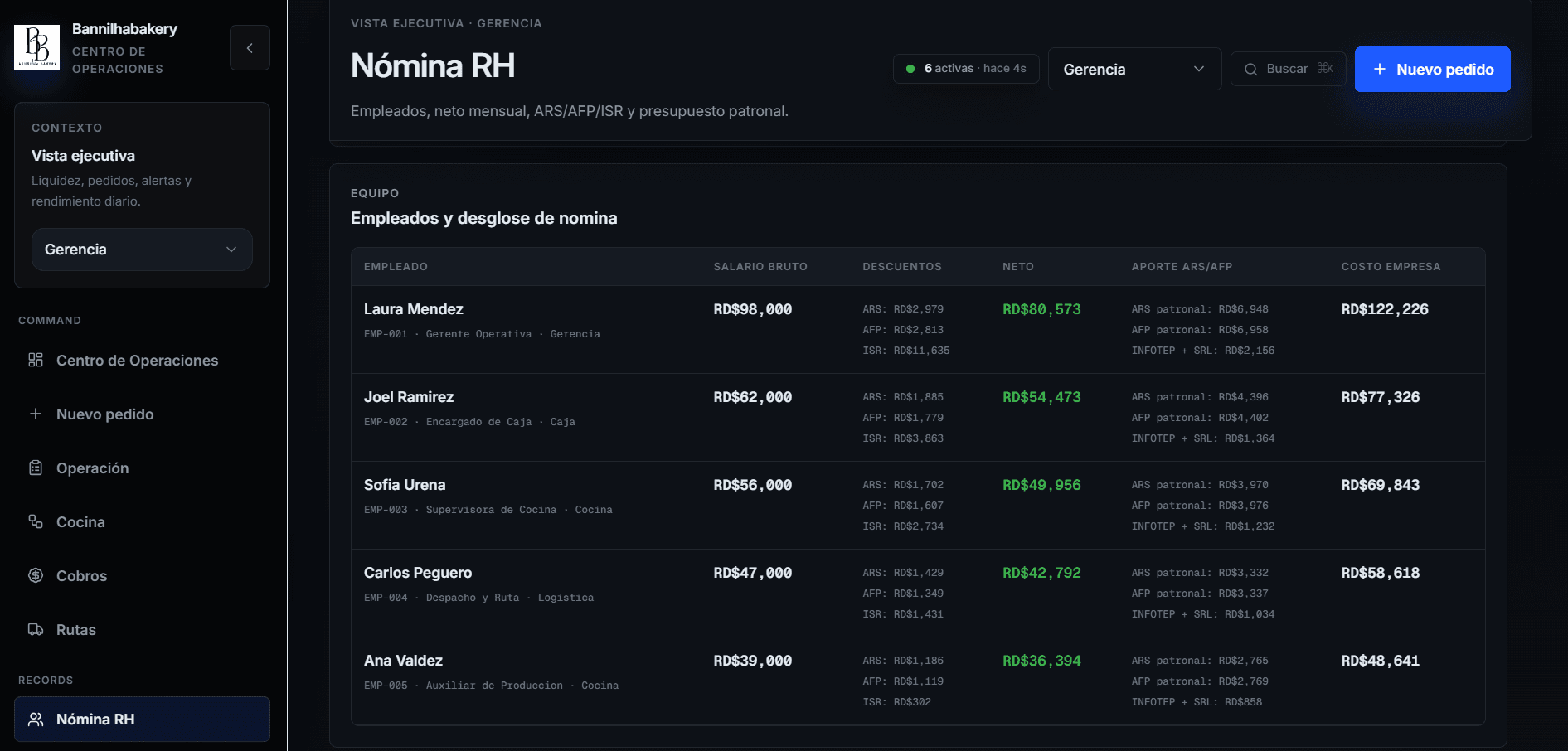Select employee Laura Mendez
The height and width of the screenshot is (751, 1568).
413,309
